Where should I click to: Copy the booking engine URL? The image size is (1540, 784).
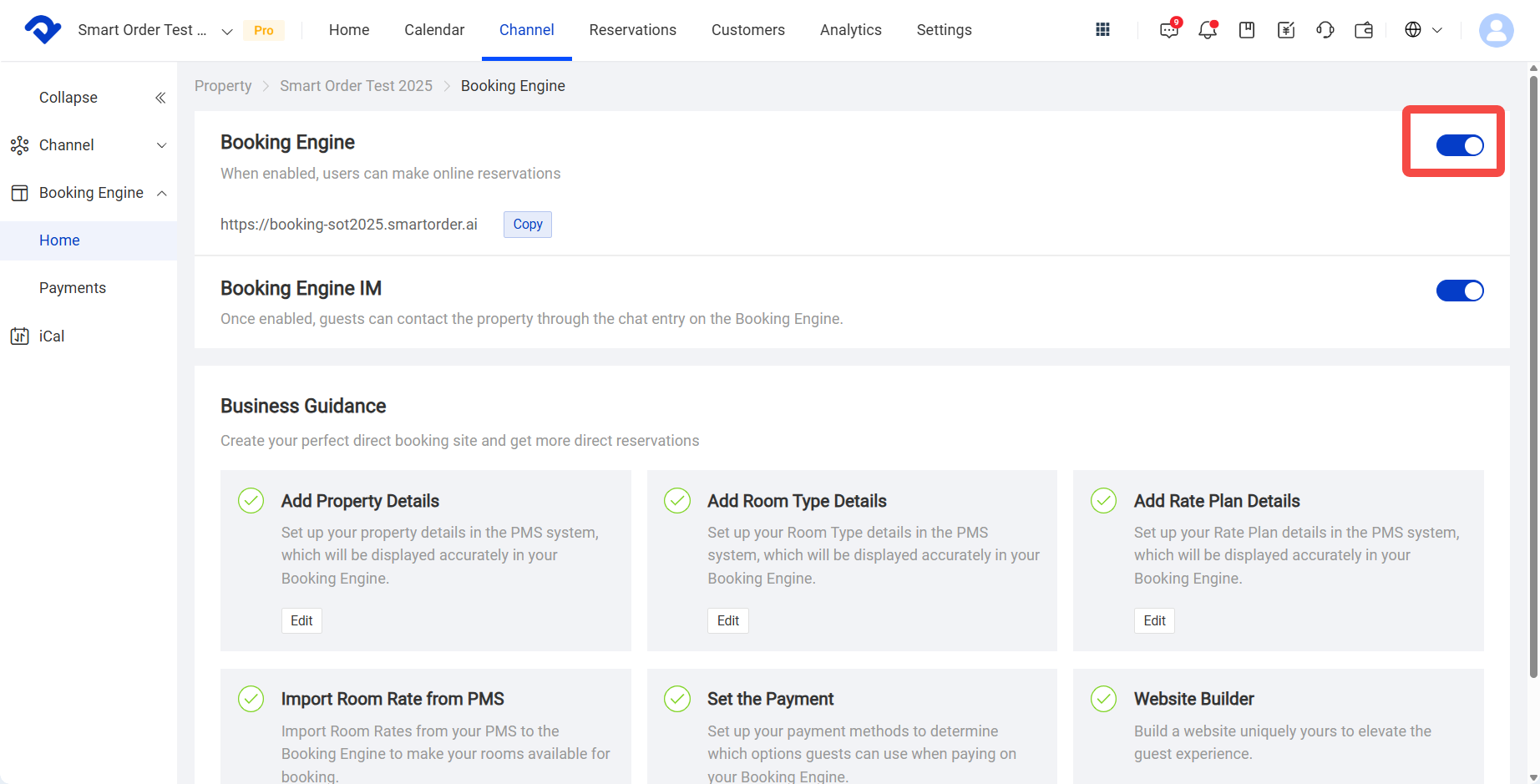pos(528,225)
